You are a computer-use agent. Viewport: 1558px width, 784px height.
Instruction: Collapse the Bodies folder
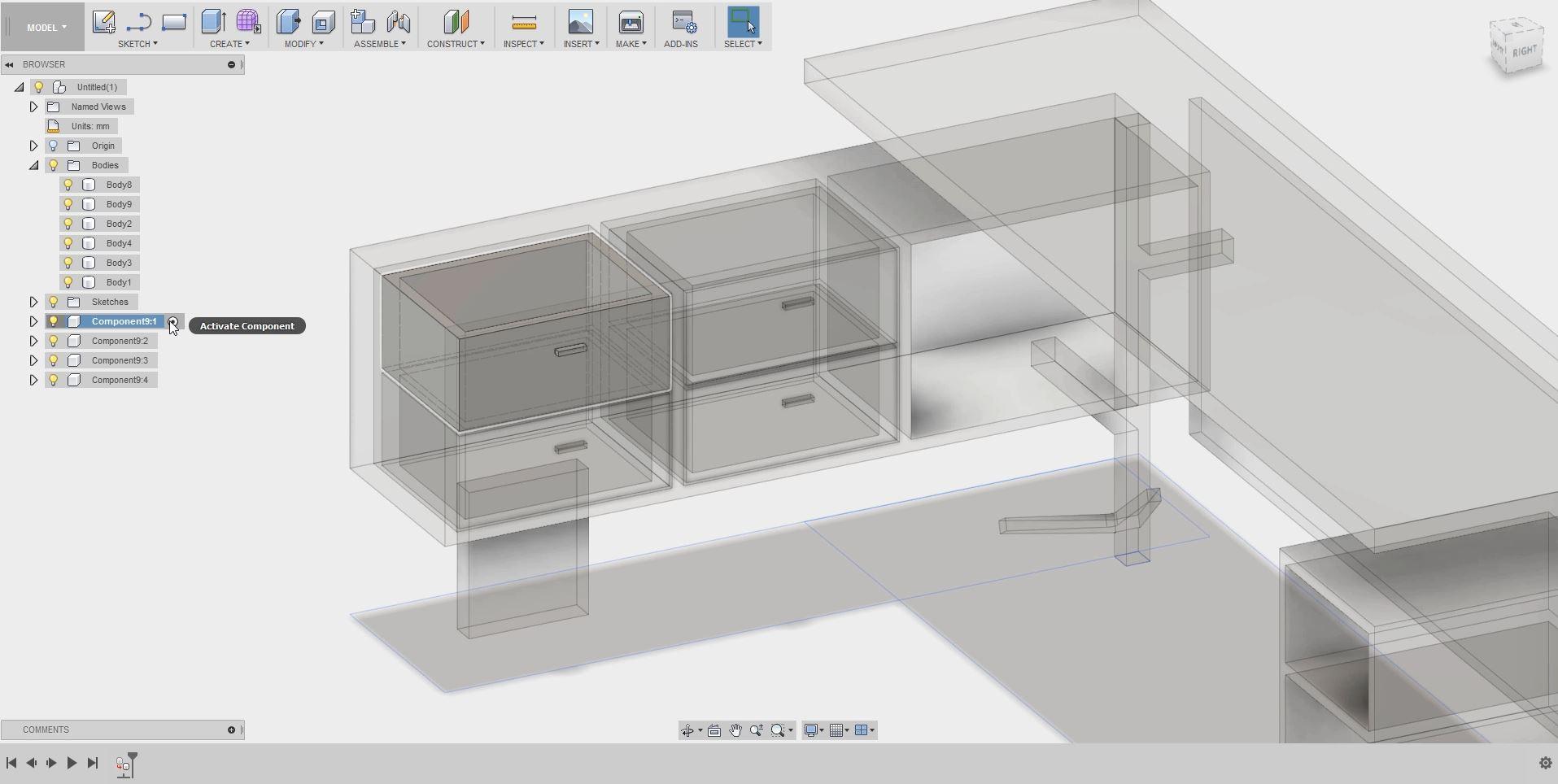[x=33, y=165]
